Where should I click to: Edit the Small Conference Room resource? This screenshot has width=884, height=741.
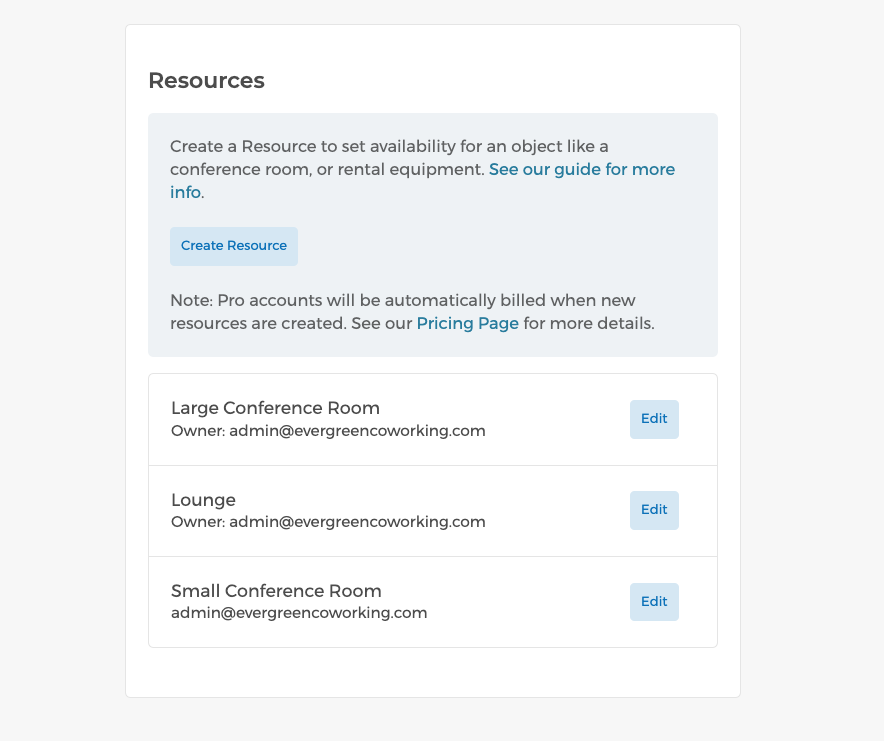pyautogui.click(x=653, y=601)
